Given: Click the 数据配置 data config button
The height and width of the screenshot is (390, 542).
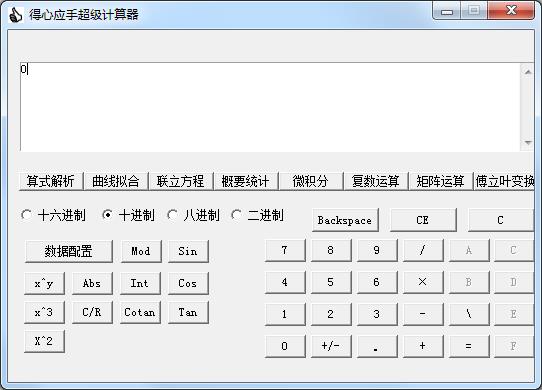Looking at the screenshot, I should pos(68,251).
